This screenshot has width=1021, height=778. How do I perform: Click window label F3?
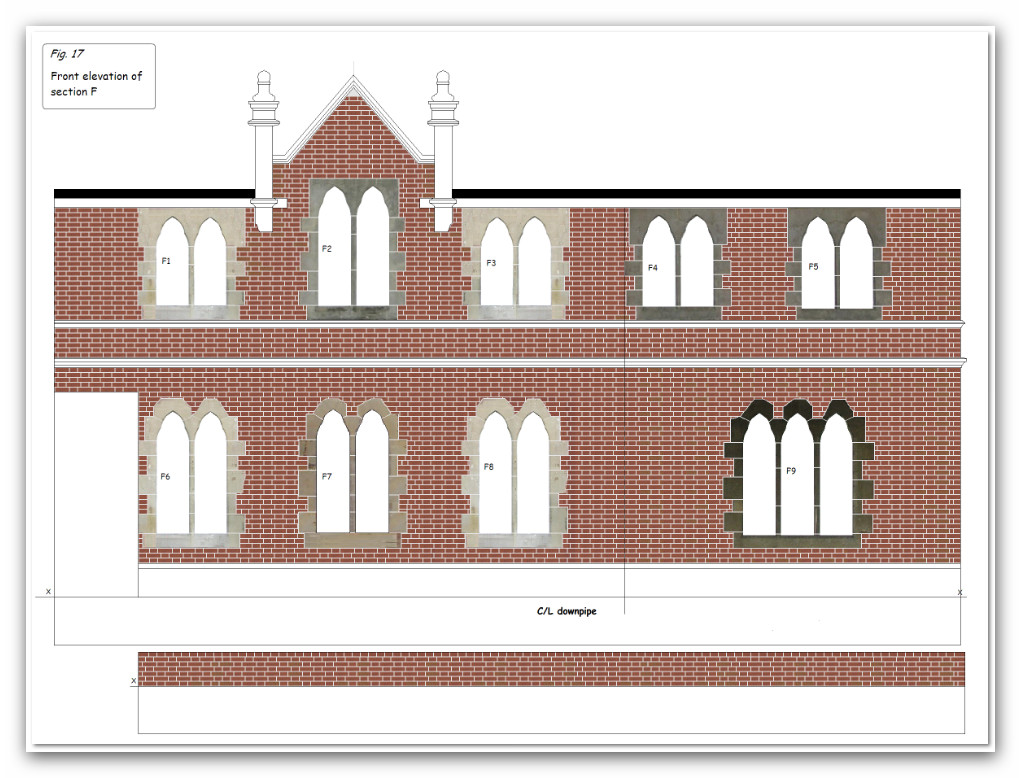pyautogui.click(x=491, y=263)
